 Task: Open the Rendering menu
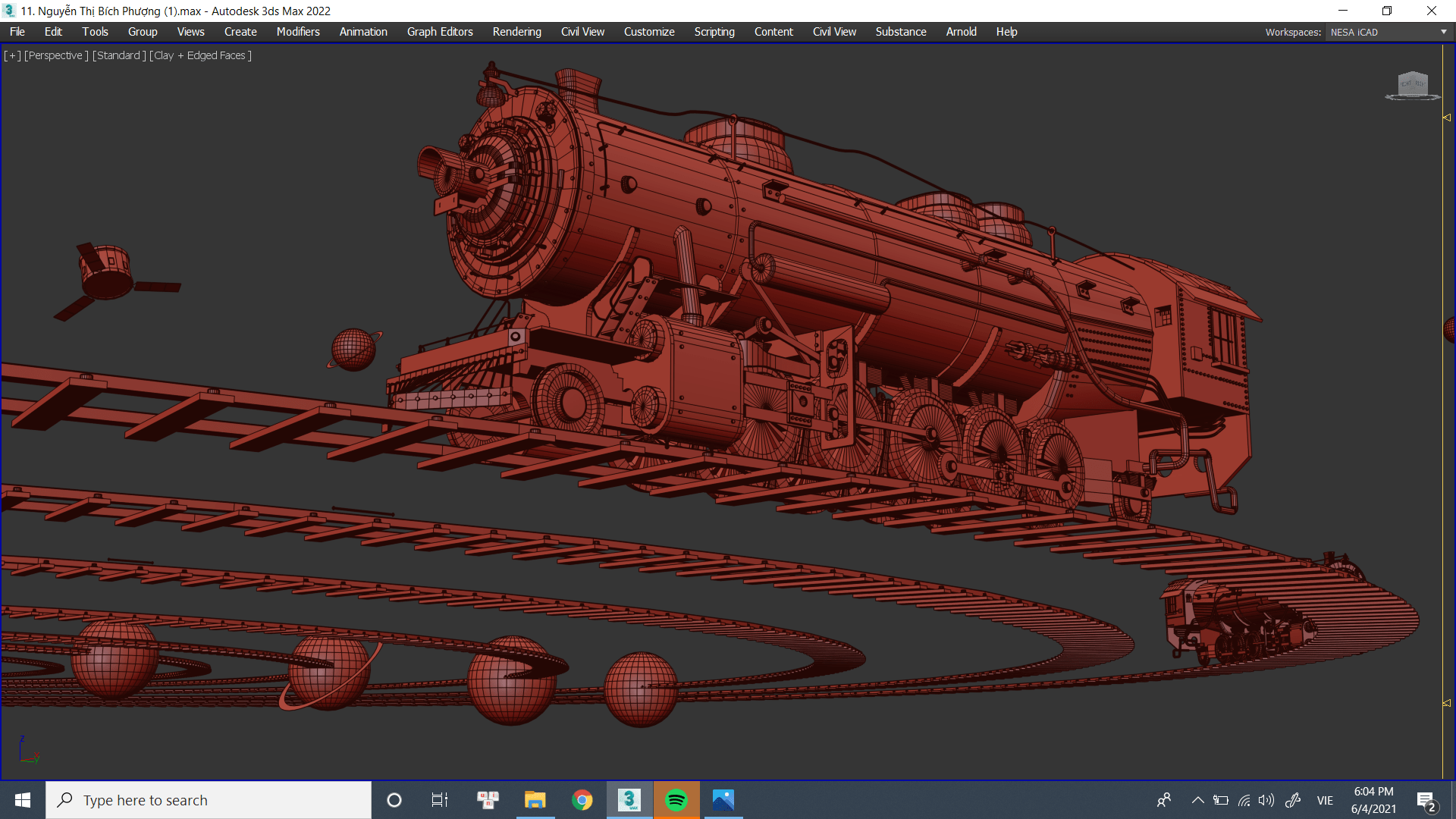[x=516, y=32]
